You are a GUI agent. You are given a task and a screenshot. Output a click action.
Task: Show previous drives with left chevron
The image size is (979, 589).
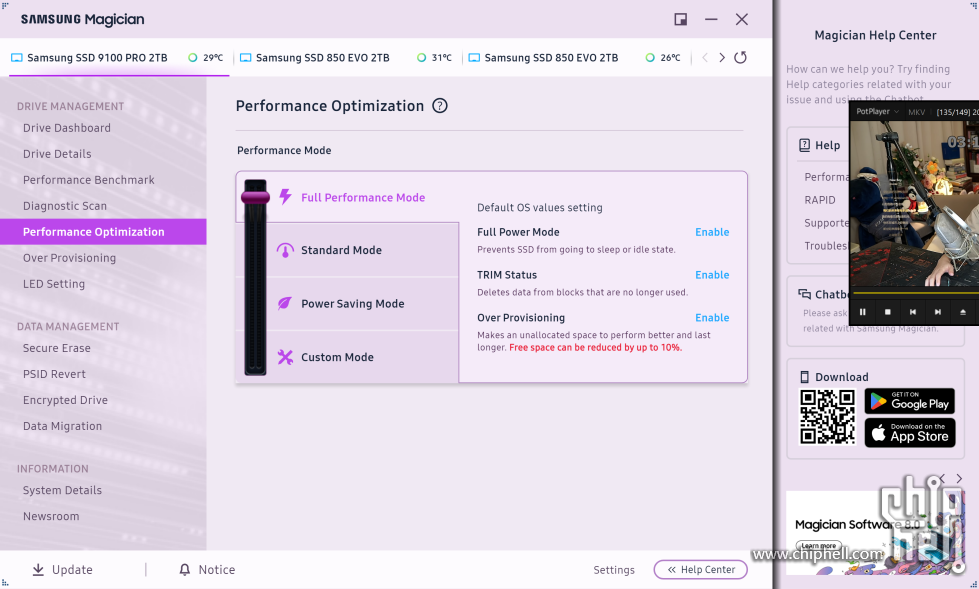pos(705,57)
